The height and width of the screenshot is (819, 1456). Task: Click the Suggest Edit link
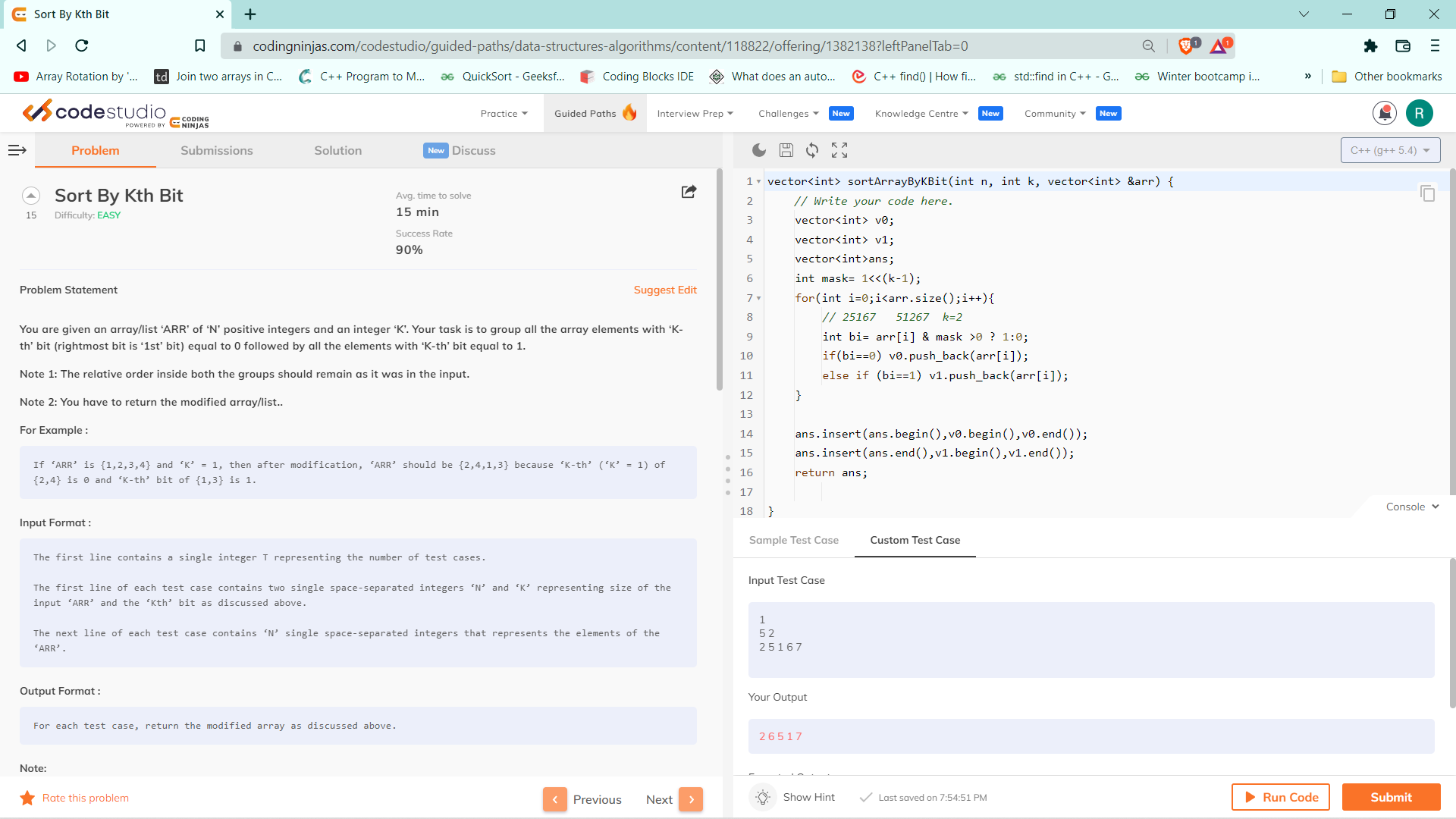(664, 290)
